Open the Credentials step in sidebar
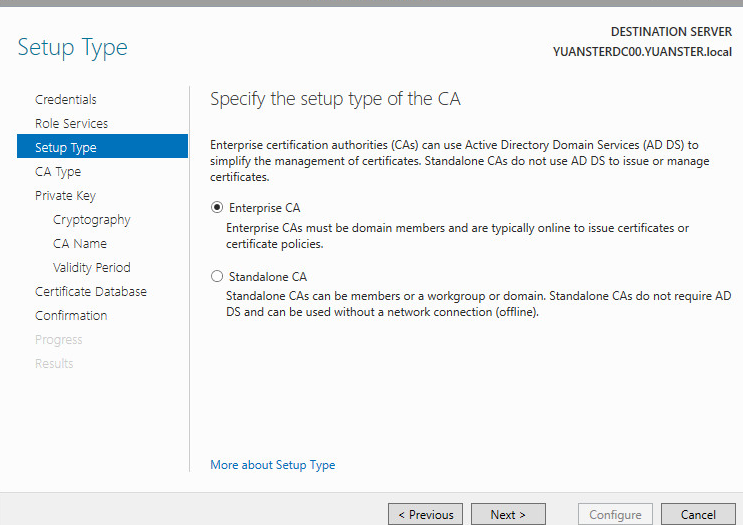 point(66,100)
